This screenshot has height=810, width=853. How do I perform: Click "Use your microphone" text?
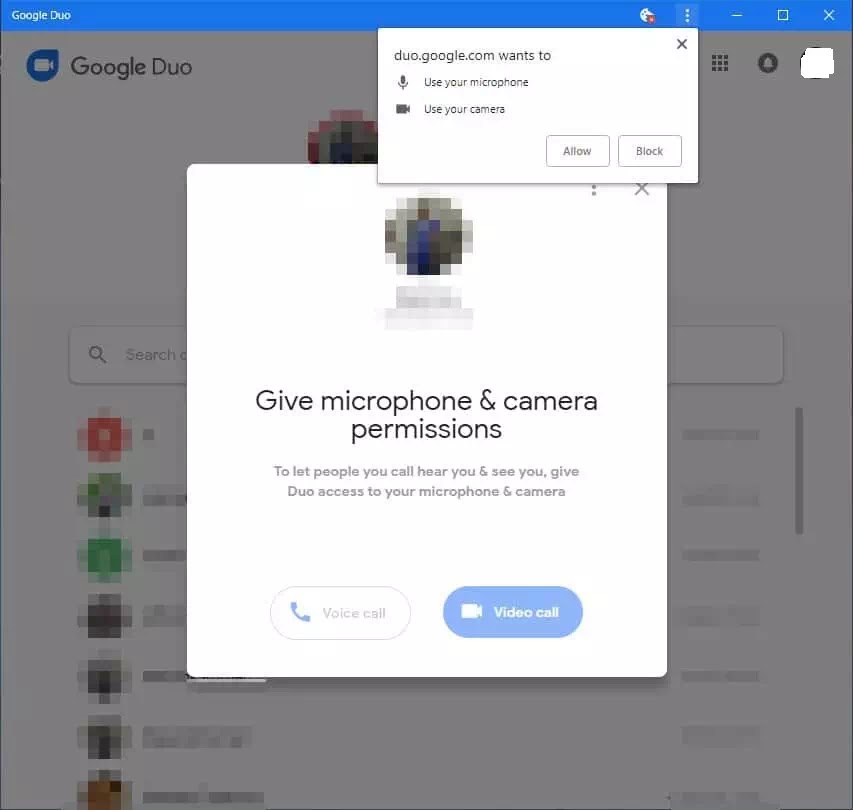[476, 82]
